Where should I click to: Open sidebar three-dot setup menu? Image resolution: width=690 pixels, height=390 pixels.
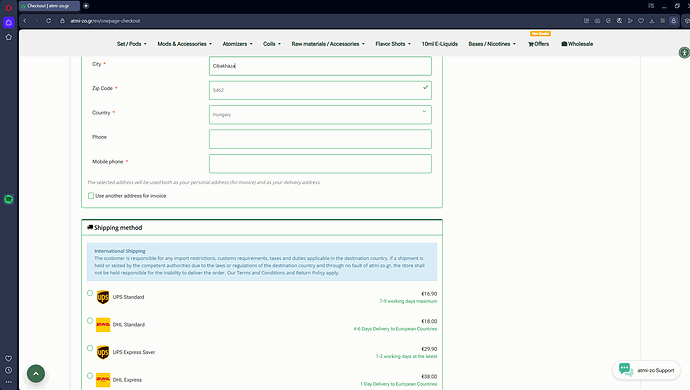pos(8,382)
